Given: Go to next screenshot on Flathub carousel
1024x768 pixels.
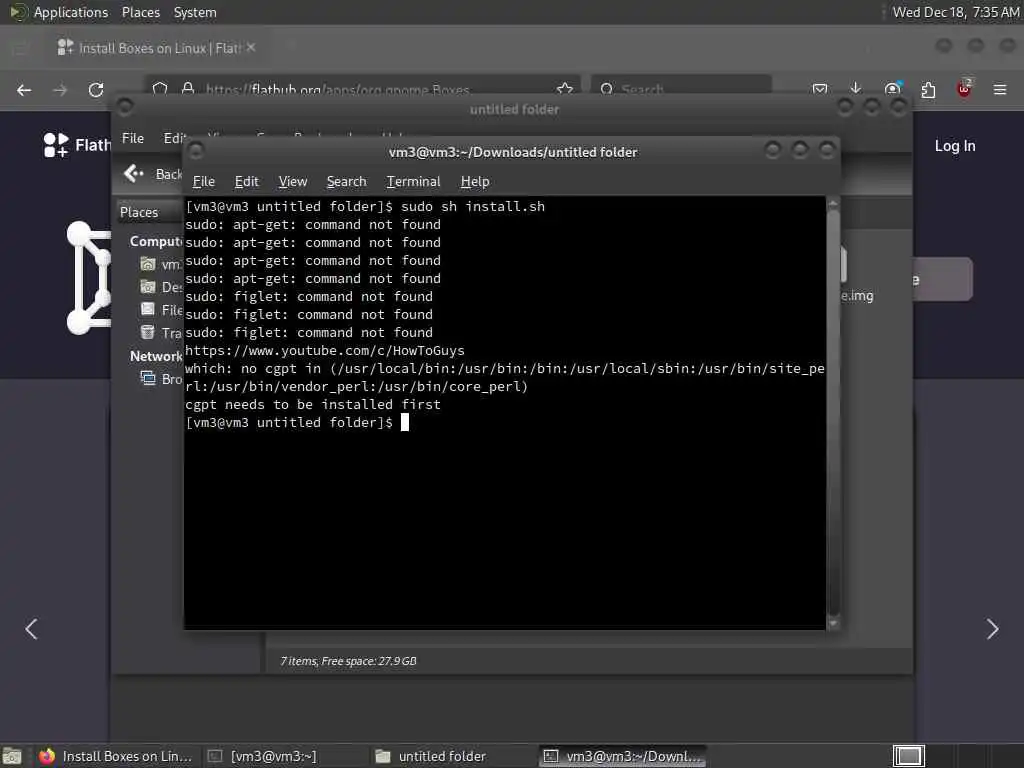Looking at the screenshot, I should click(993, 629).
